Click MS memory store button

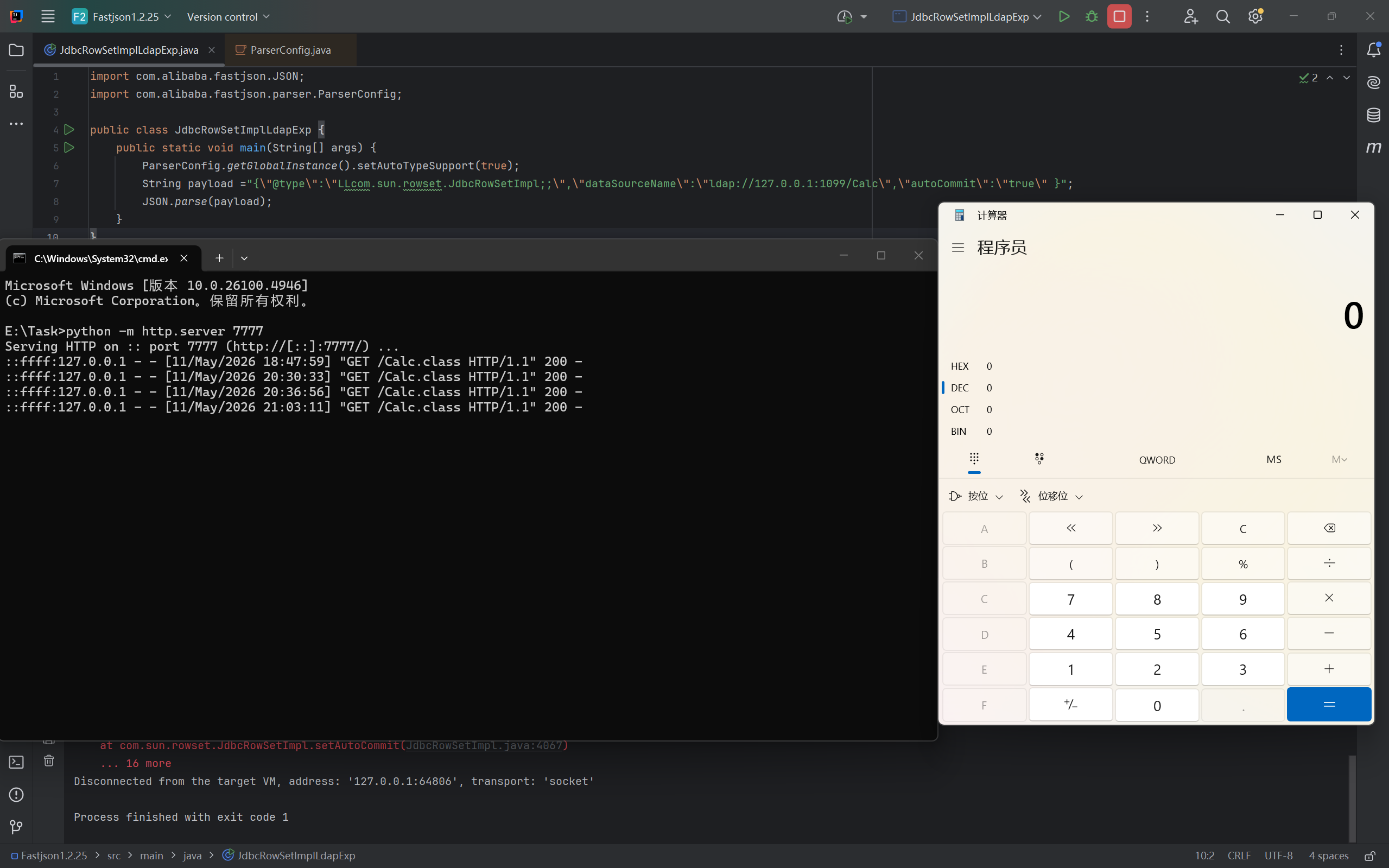(1273, 460)
